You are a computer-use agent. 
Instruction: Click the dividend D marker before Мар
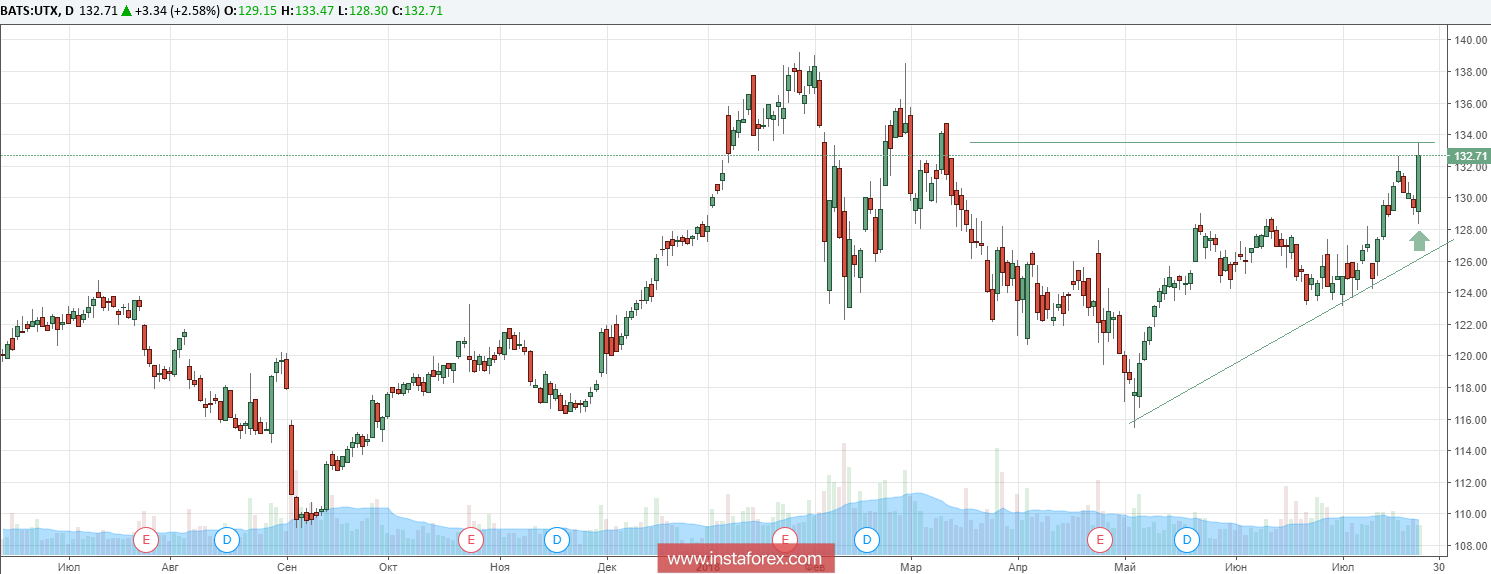pos(867,540)
